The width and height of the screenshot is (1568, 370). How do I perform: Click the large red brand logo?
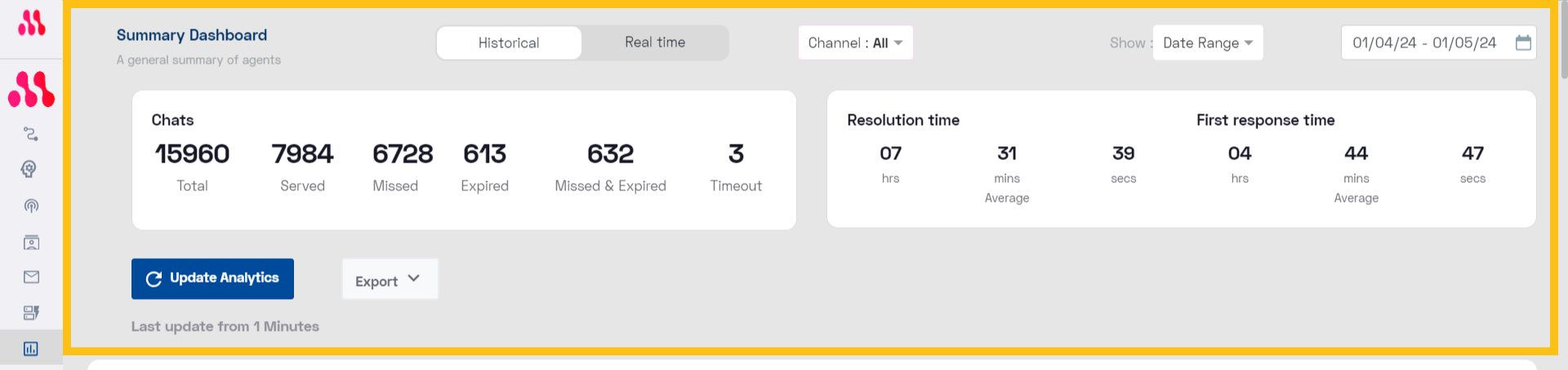(31, 89)
